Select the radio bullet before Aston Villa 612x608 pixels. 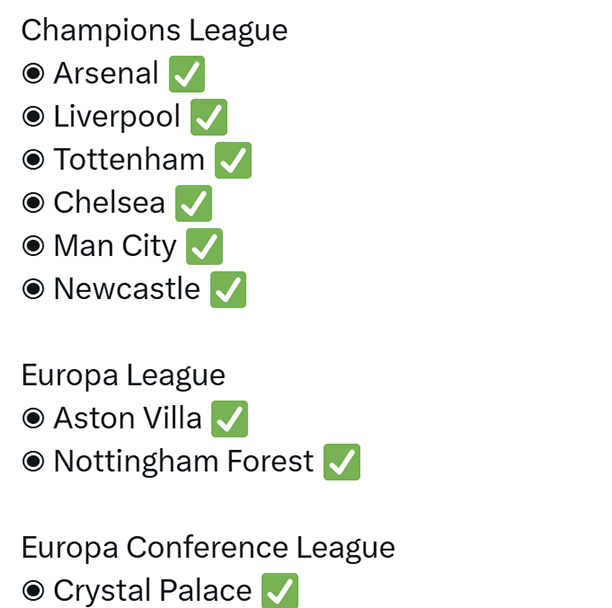33,419
